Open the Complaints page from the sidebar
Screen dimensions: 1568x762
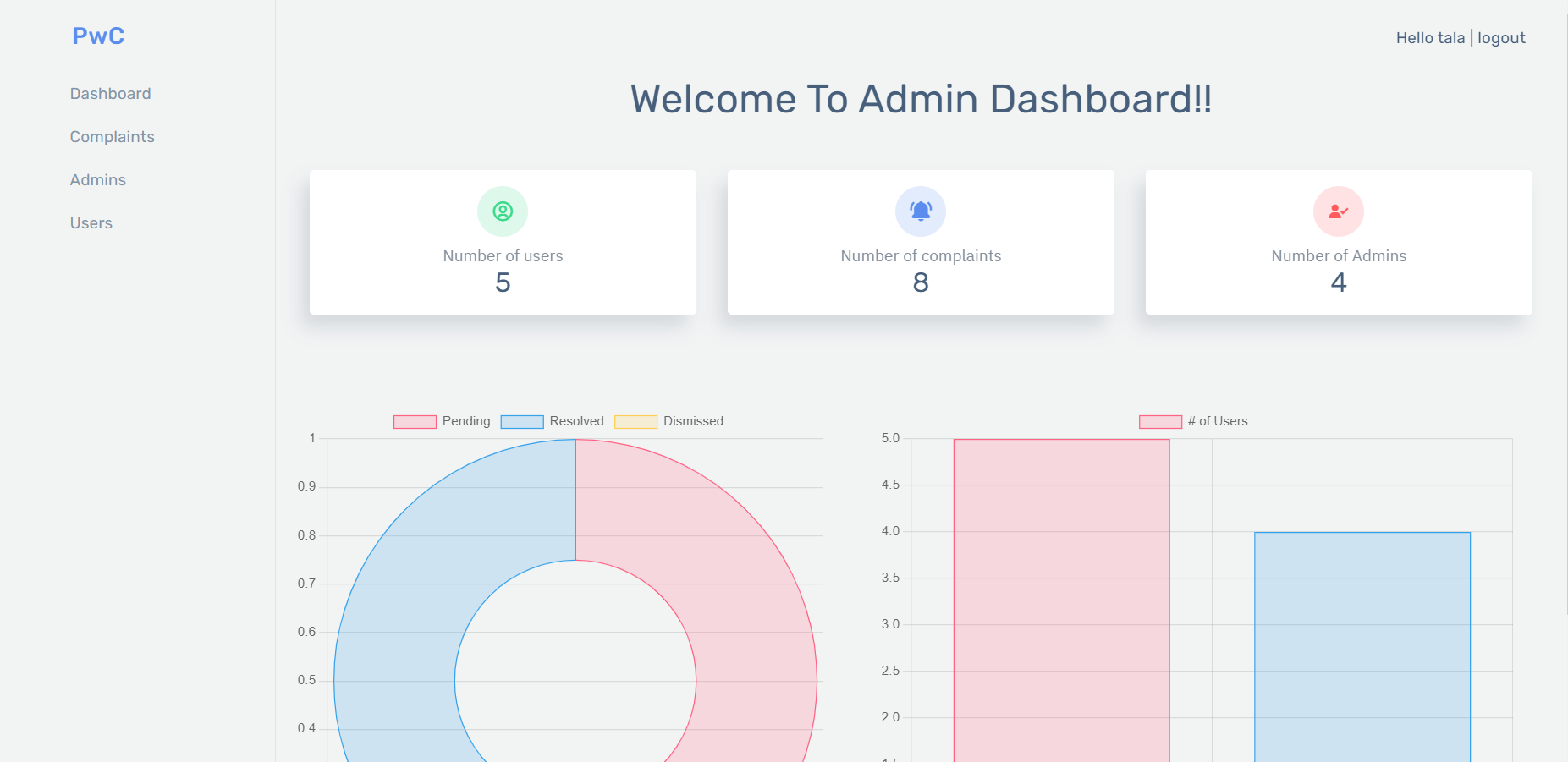[x=112, y=136]
